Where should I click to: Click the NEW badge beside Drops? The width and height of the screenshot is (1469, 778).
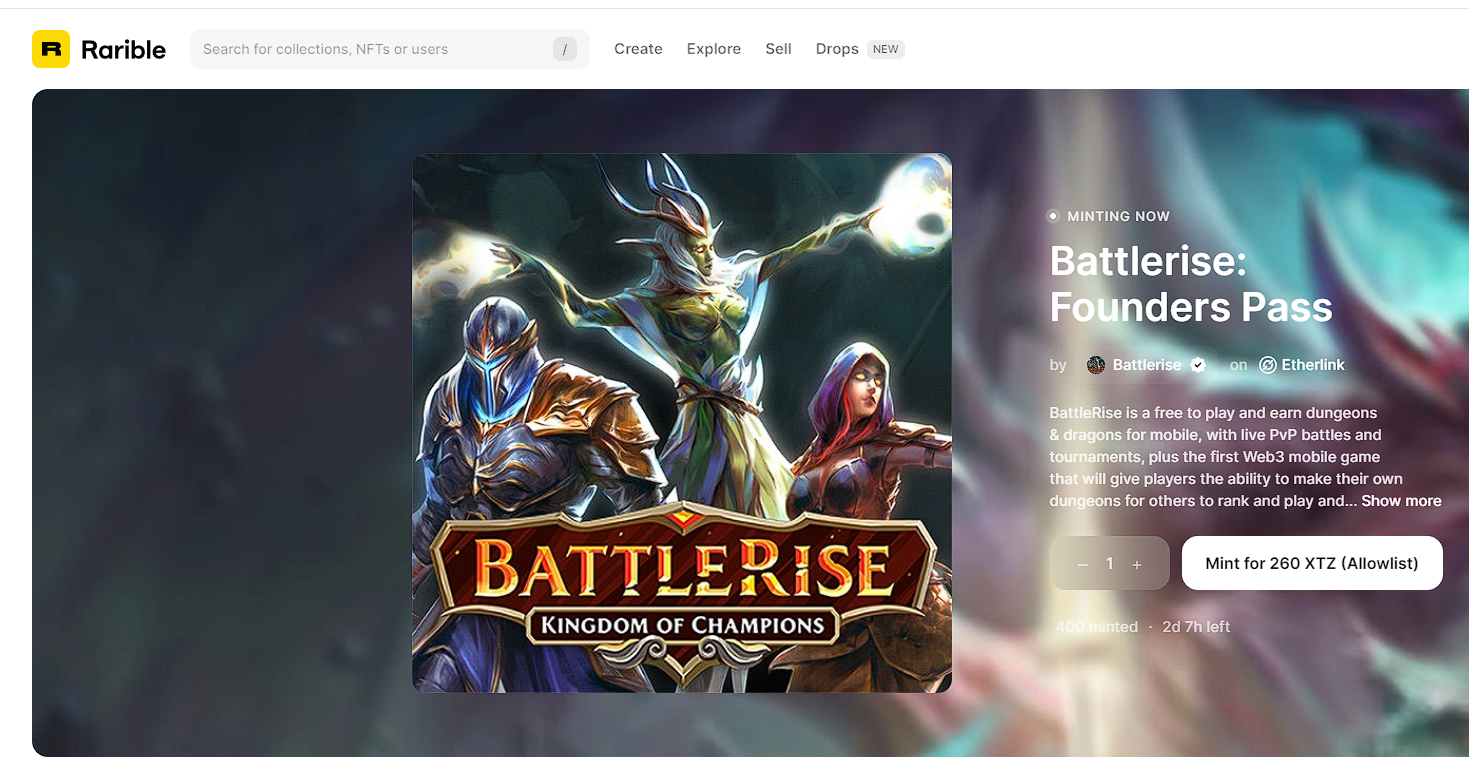pos(886,49)
